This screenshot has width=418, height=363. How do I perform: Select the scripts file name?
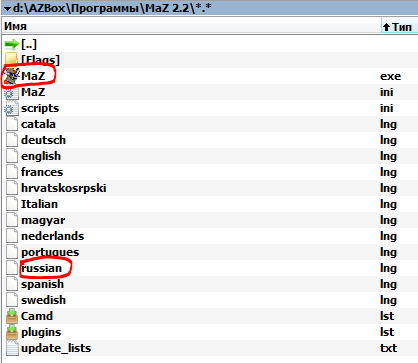click(x=40, y=108)
